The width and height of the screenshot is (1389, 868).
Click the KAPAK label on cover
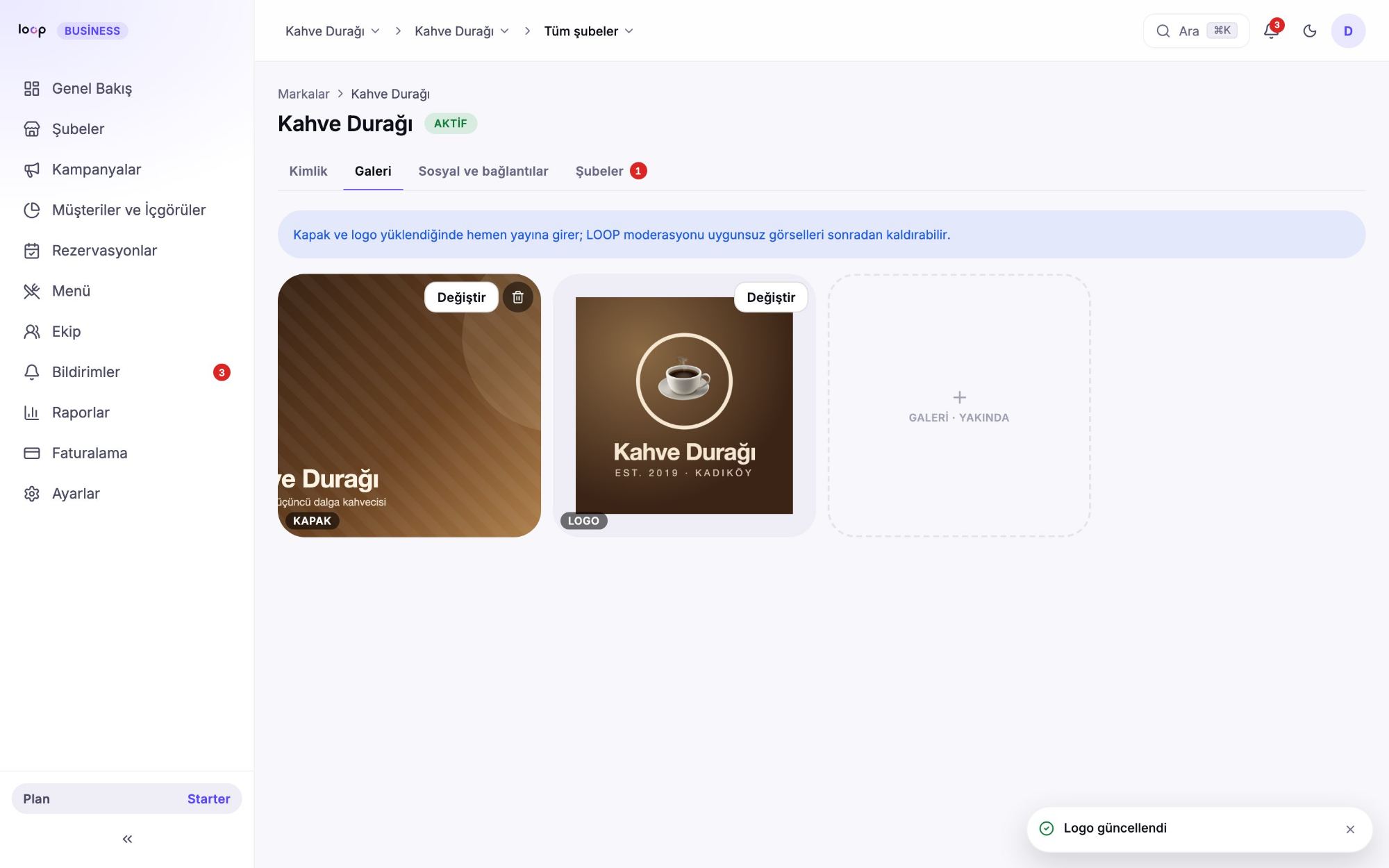pyautogui.click(x=312, y=521)
